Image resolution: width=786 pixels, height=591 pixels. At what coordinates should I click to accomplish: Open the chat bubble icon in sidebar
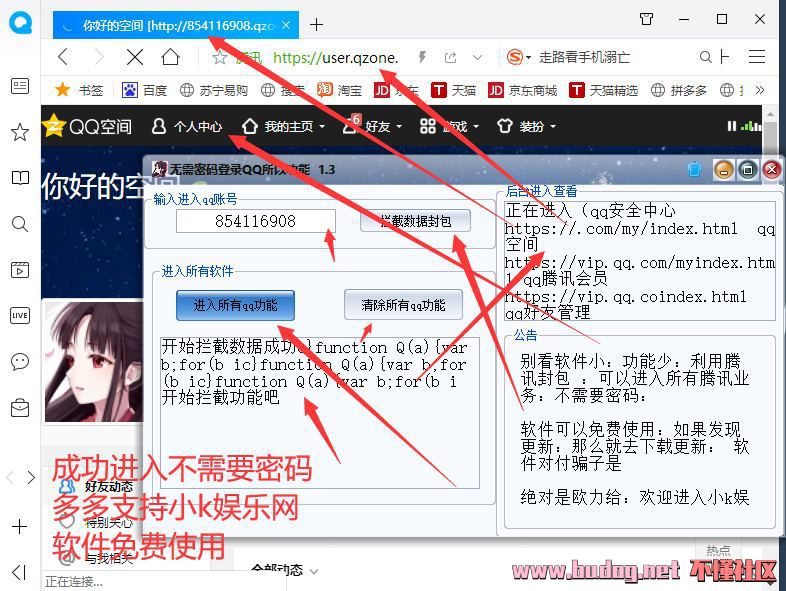[19, 361]
